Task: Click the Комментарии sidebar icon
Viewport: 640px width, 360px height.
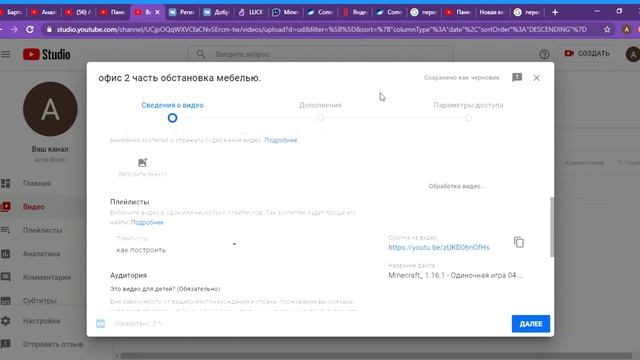Action: point(6,277)
